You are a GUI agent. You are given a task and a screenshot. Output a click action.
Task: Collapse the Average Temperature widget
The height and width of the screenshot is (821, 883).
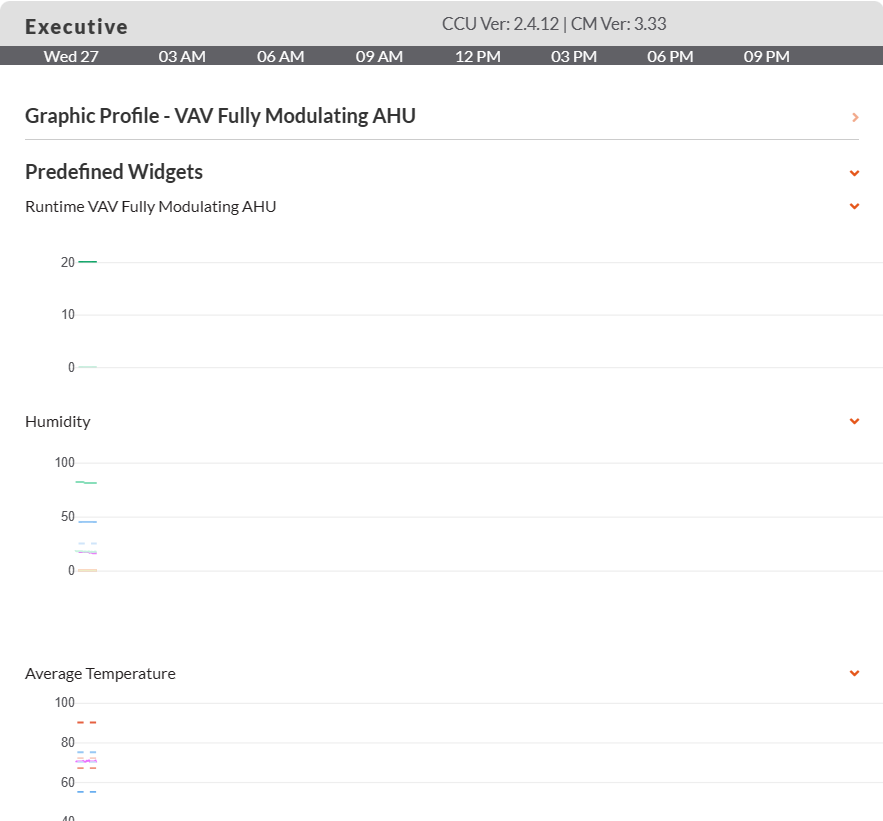click(854, 673)
